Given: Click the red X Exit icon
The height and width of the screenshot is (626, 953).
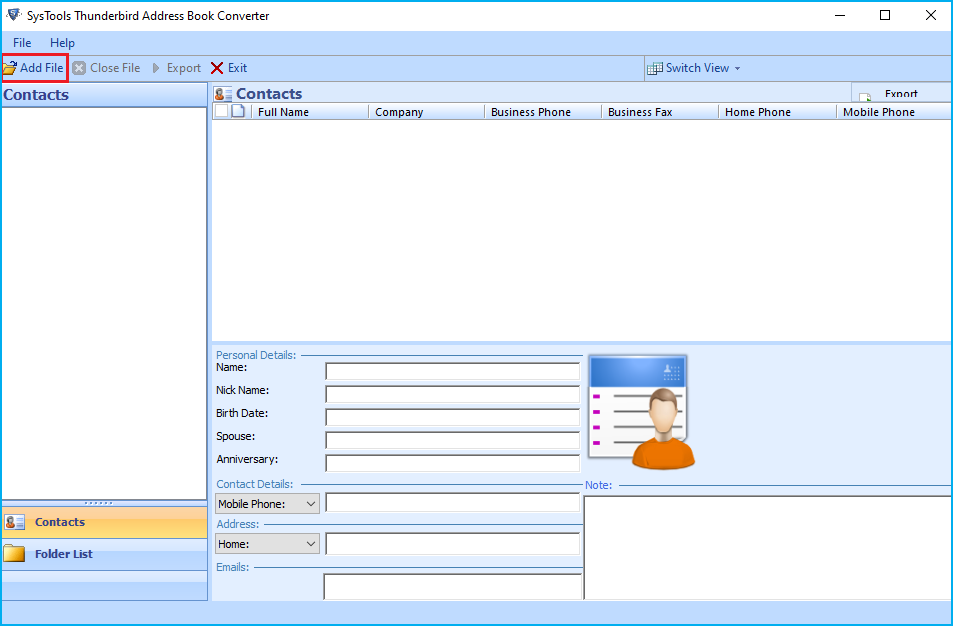Looking at the screenshot, I should coord(217,68).
